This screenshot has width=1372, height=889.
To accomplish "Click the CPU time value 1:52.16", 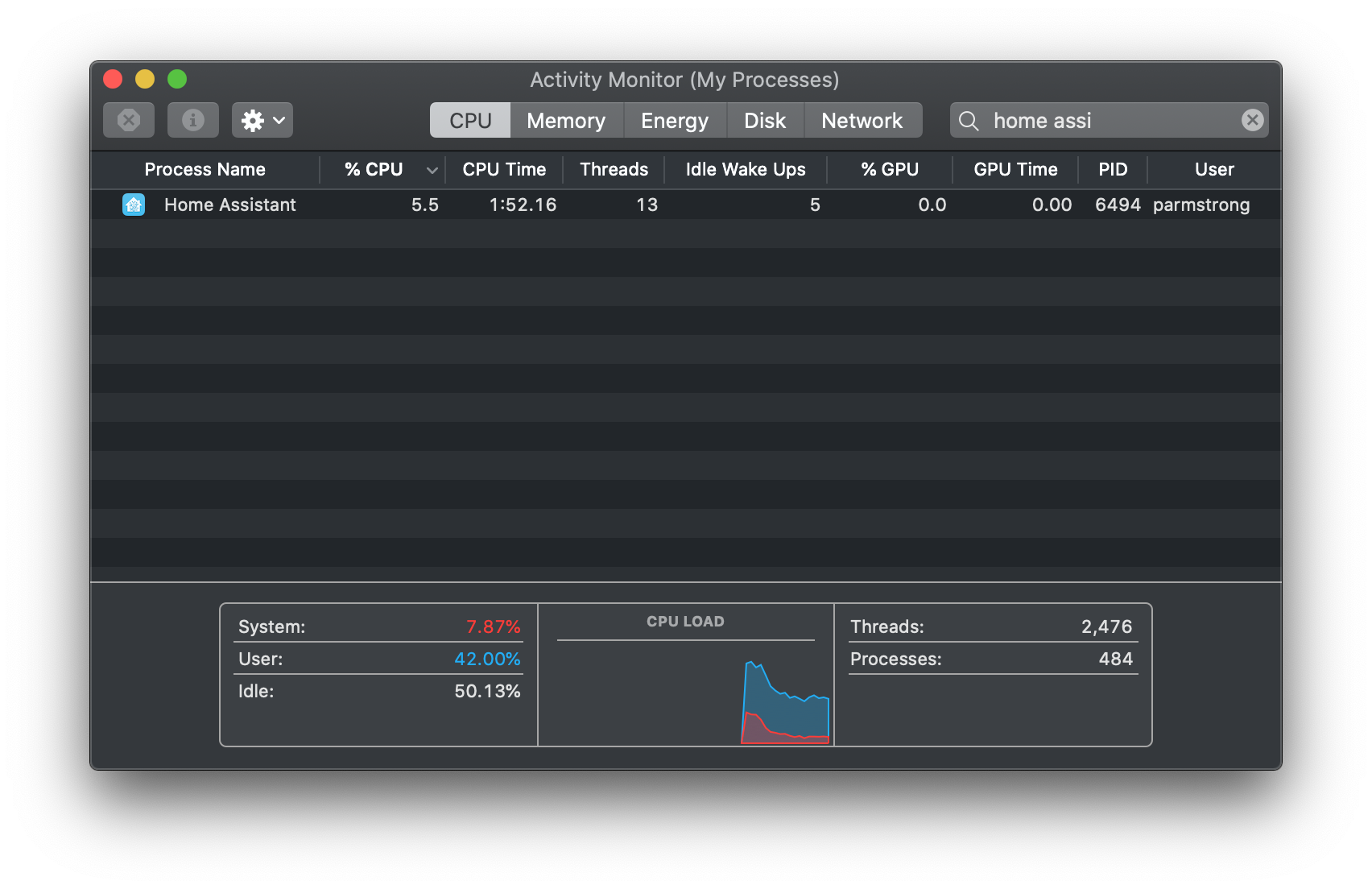I will pyautogui.click(x=523, y=205).
